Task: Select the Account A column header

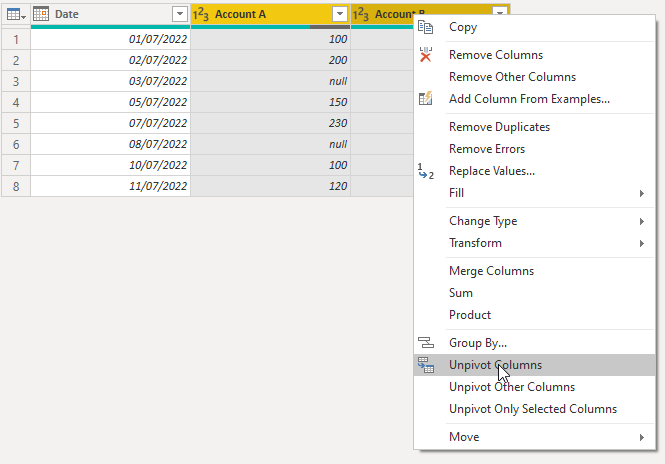Action: 270,14
